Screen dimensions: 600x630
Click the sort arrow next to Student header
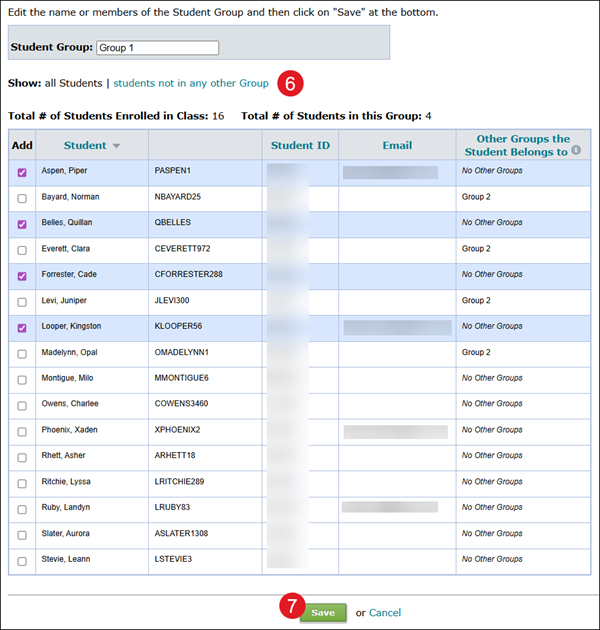tap(116, 146)
